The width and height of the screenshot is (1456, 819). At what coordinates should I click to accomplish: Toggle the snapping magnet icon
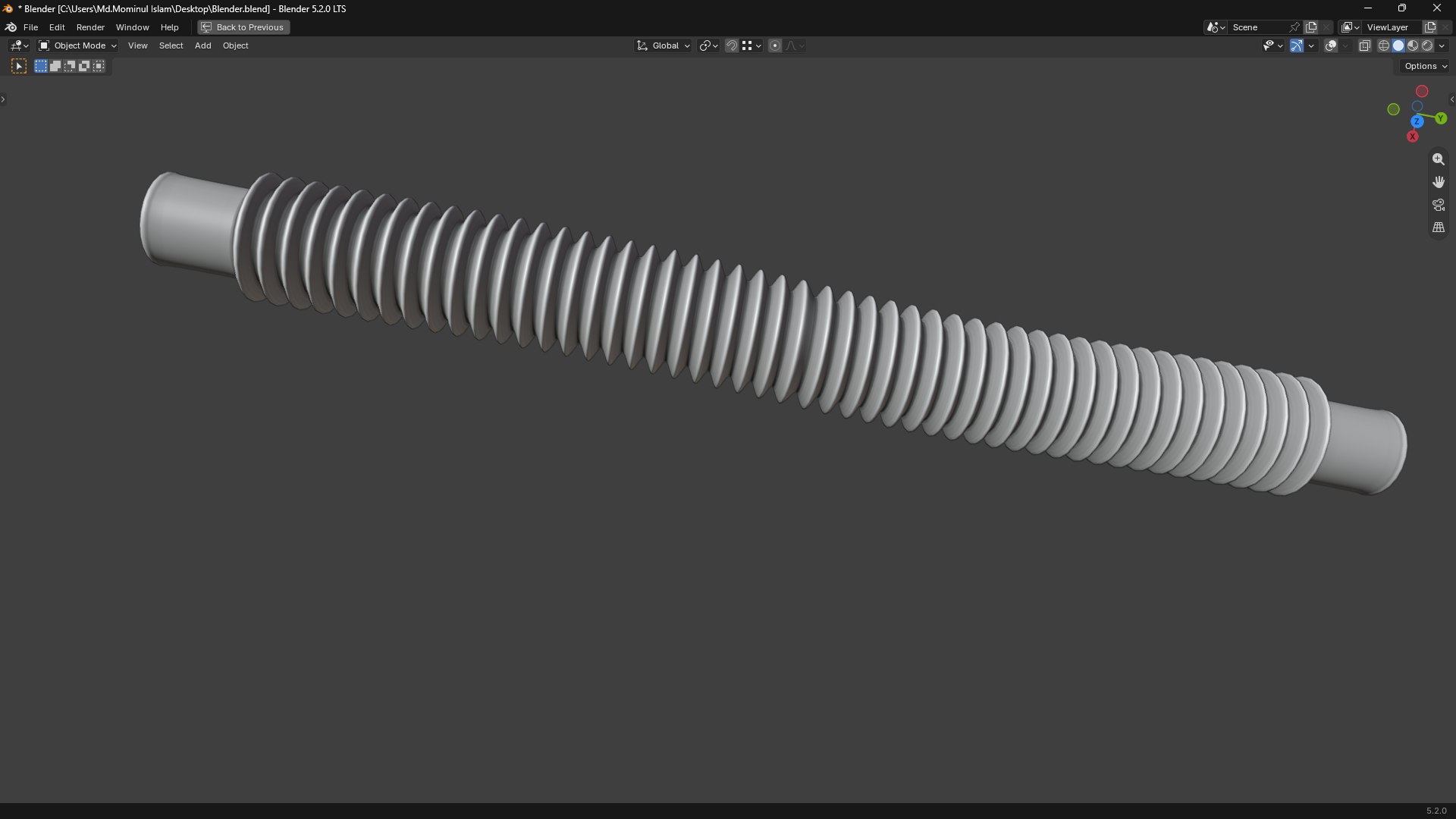(732, 45)
